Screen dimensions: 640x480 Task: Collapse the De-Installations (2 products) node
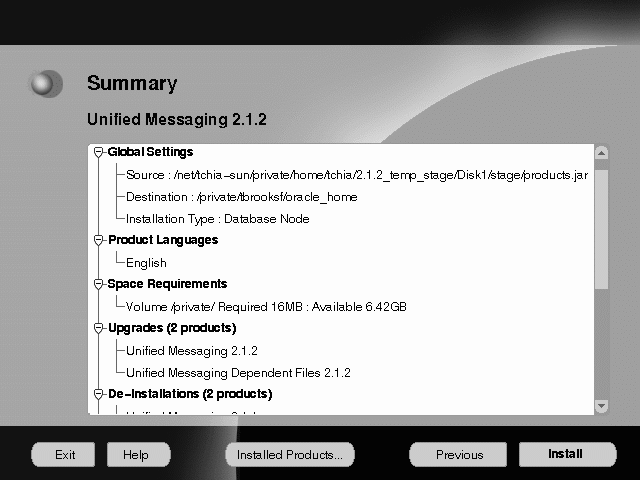click(98, 394)
